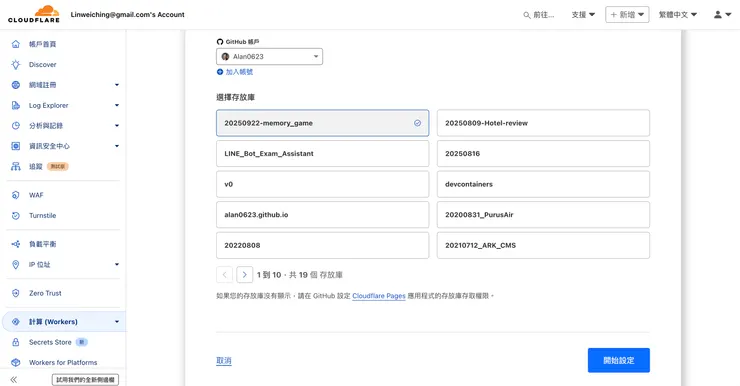
Task: Open Workers for Platforms in sidebar
Action: click(63, 362)
